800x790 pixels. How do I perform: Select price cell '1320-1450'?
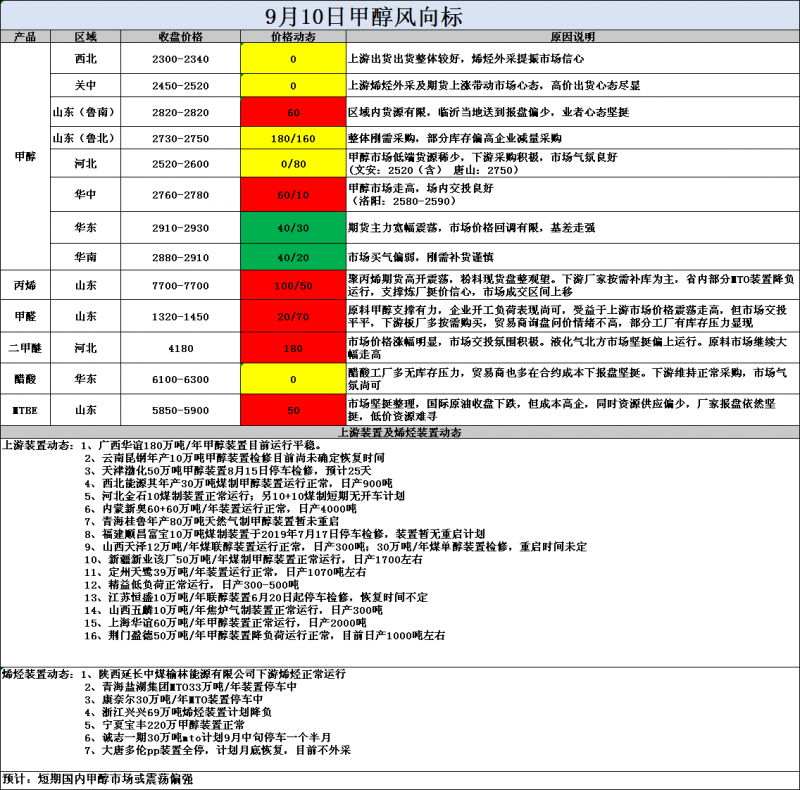181,316
